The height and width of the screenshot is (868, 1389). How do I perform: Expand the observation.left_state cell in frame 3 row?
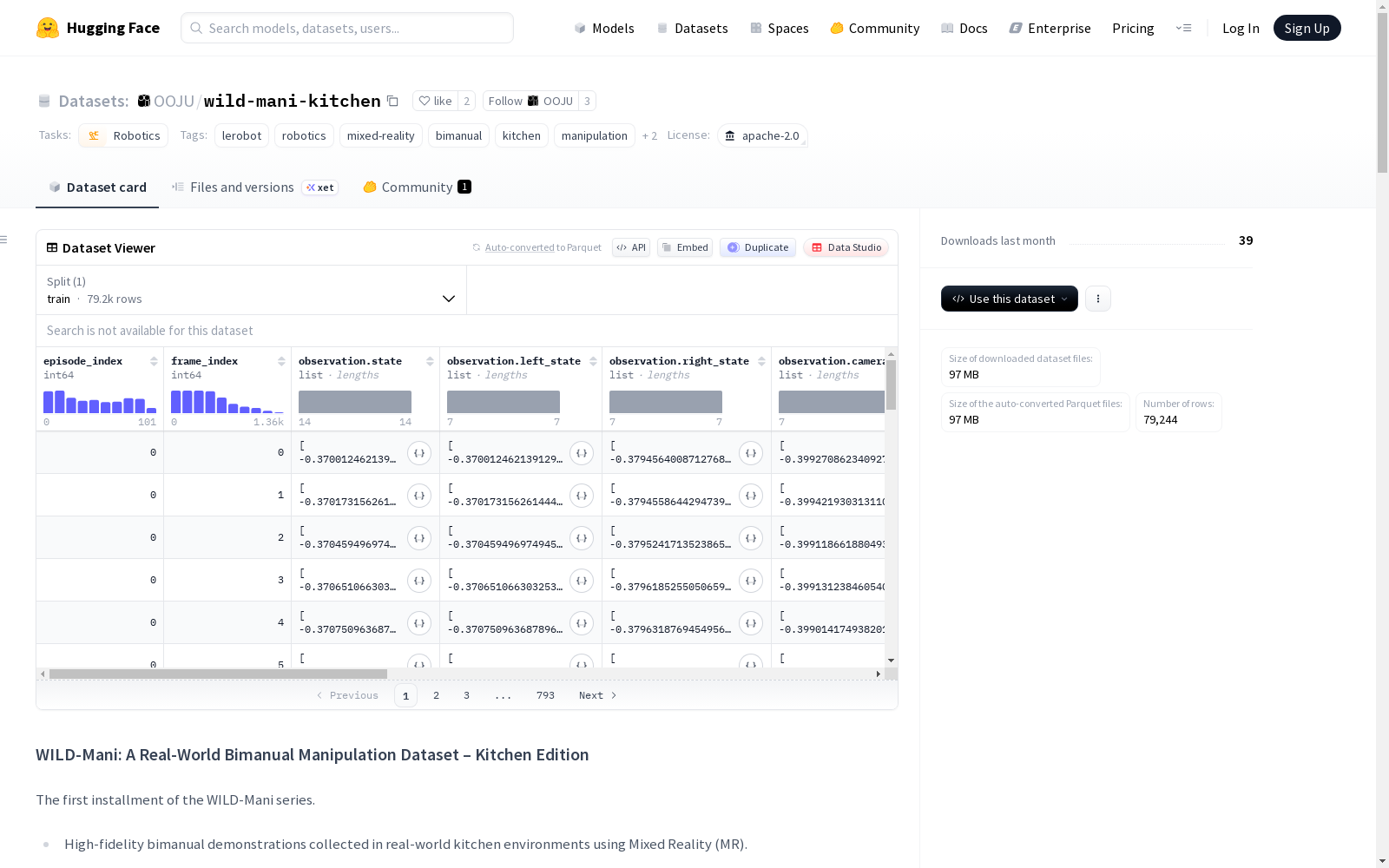[x=582, y=581]
